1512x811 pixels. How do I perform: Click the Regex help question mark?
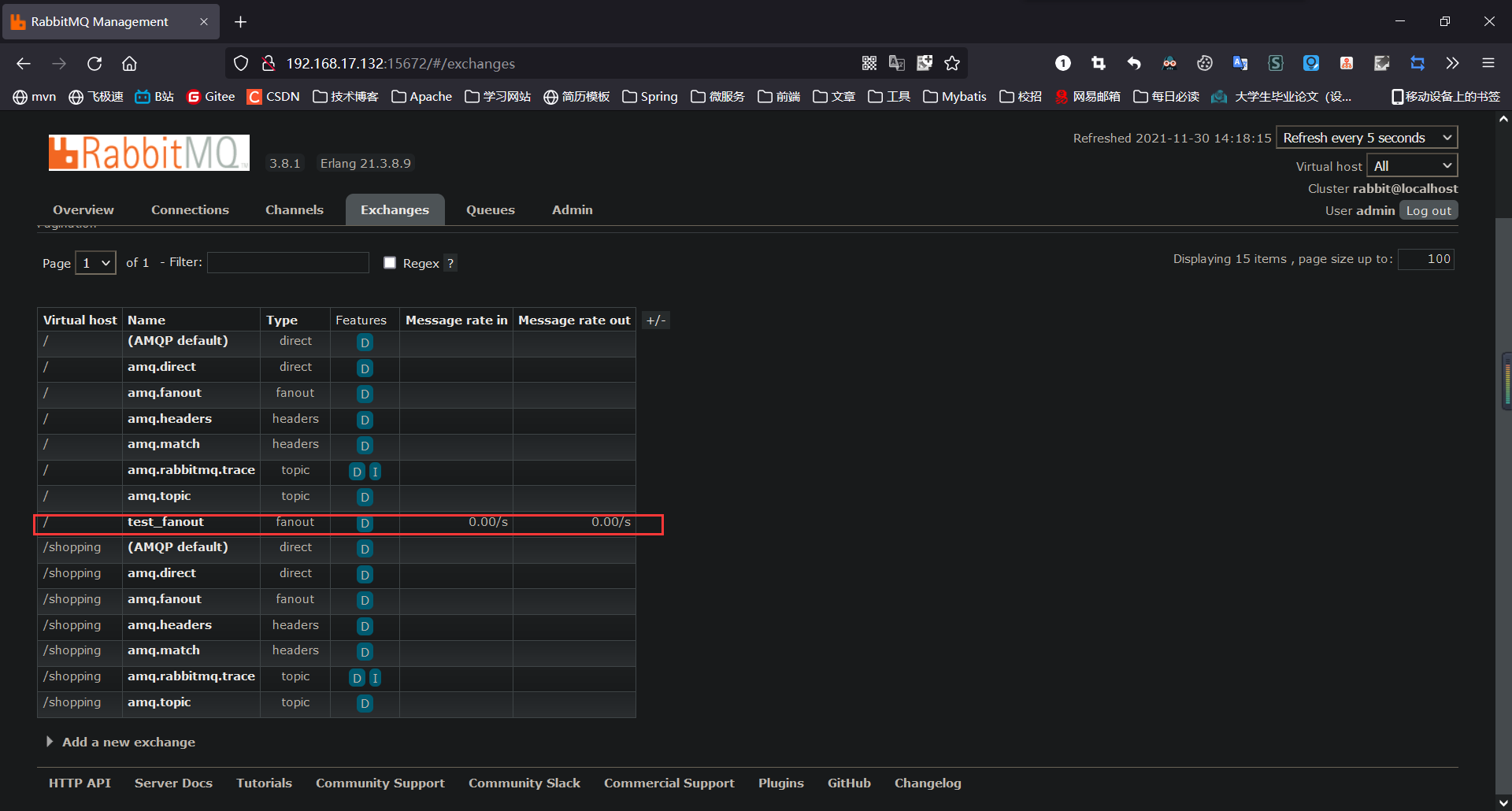(x=450, y=263)
